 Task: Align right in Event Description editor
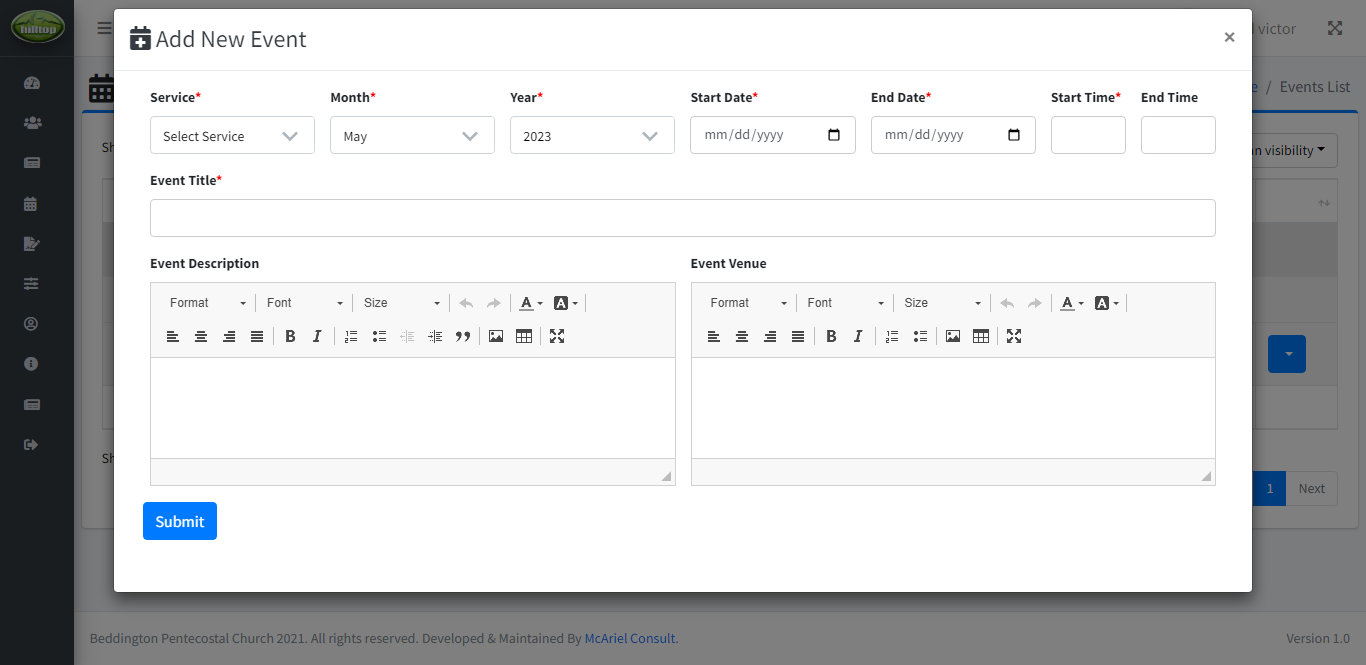[229, 336]
